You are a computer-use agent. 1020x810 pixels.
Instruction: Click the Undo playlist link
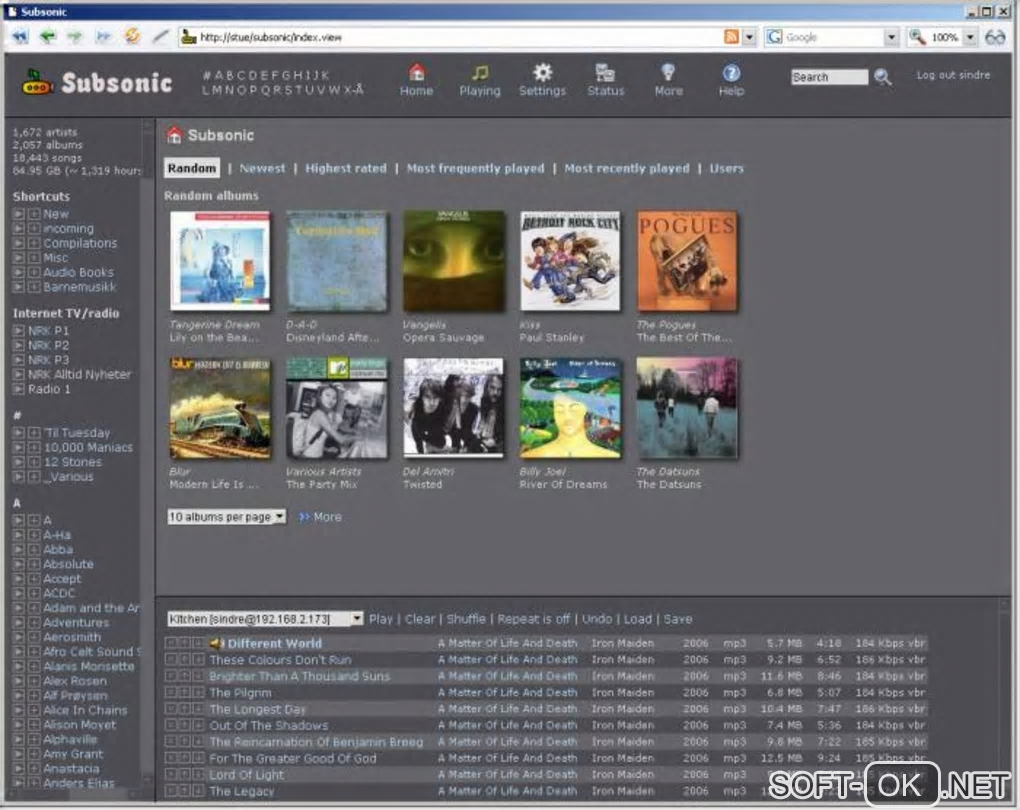coord(597,619)
